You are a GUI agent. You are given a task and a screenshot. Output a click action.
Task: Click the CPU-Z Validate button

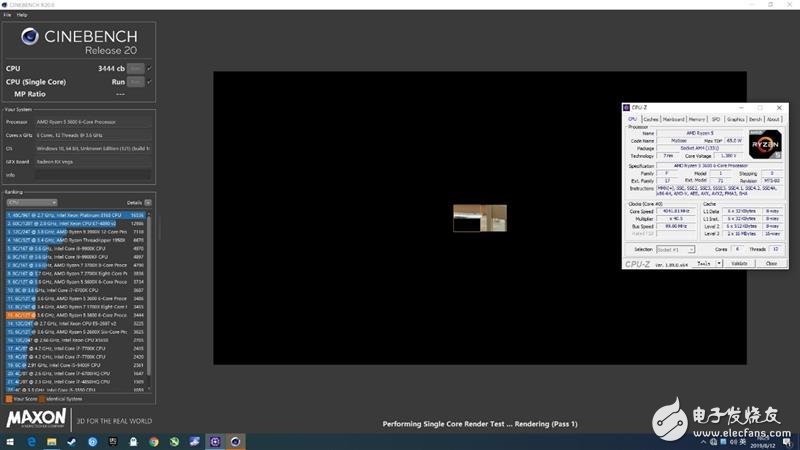[x=739, y=263]
